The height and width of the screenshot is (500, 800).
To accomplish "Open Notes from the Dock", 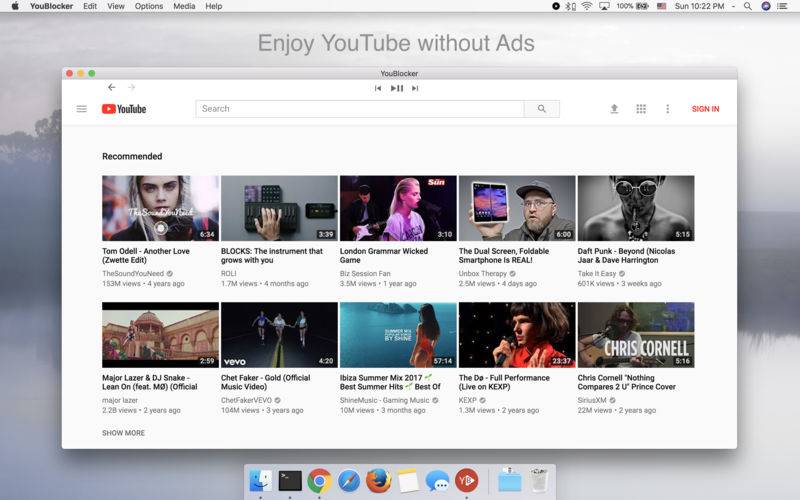I will tap(408, 481).
